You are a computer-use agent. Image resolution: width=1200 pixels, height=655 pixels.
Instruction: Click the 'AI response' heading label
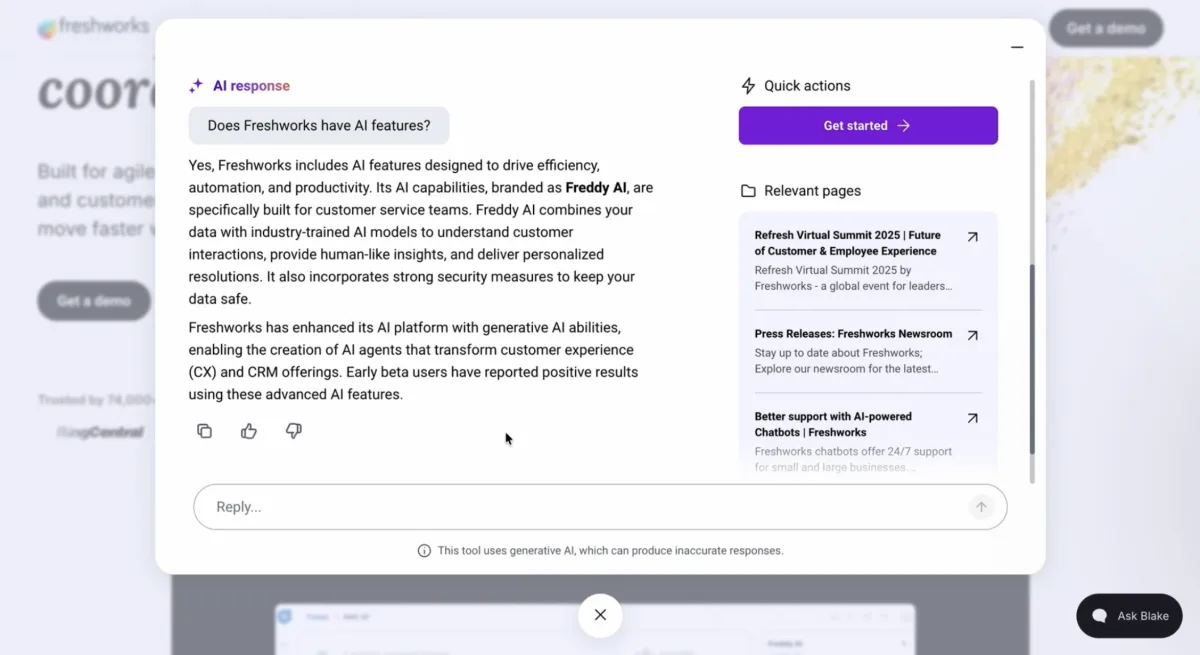point(251,86)
